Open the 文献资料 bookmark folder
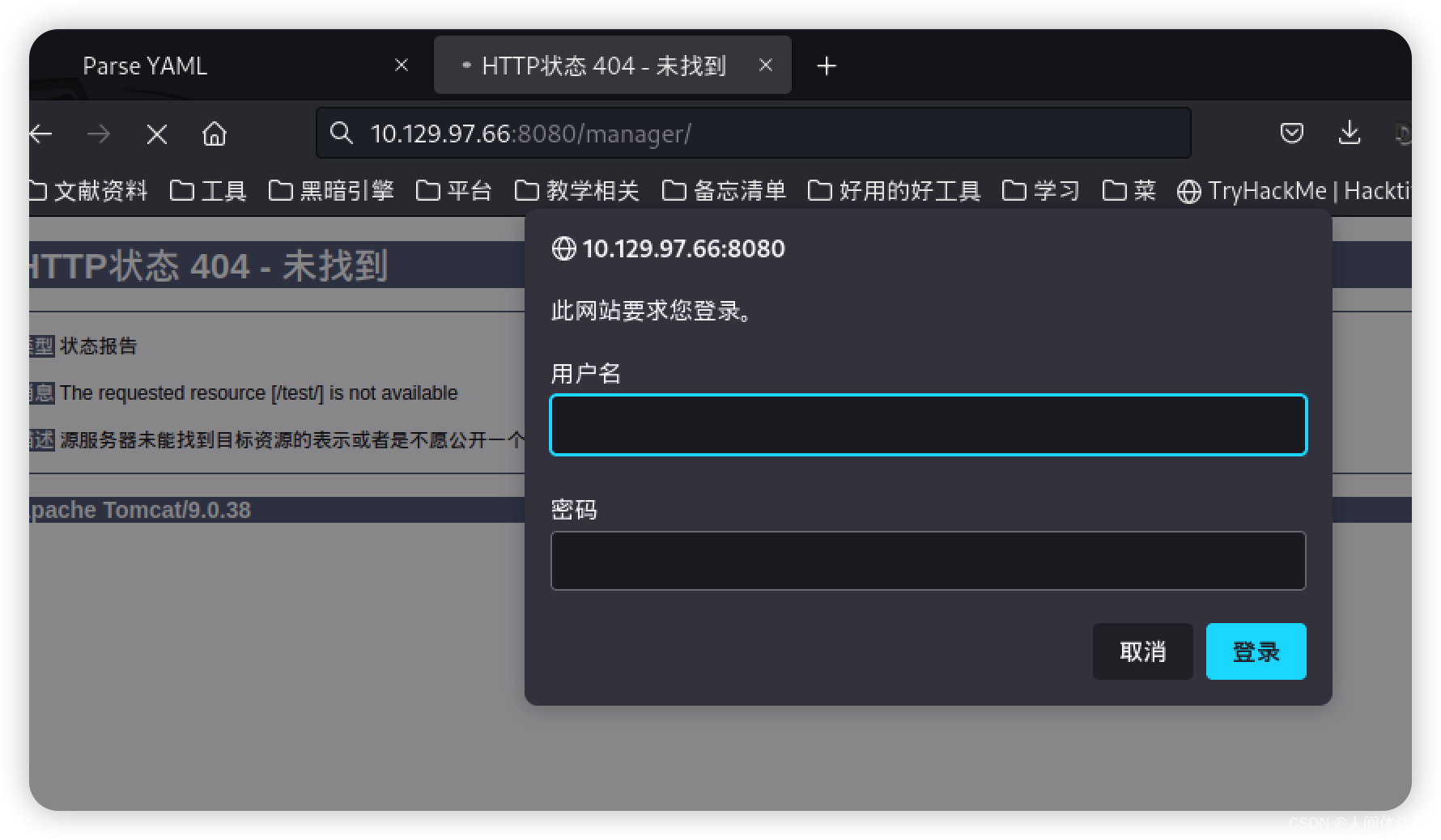The width and height of the screenshot is (1441, 840). [89, 191]
